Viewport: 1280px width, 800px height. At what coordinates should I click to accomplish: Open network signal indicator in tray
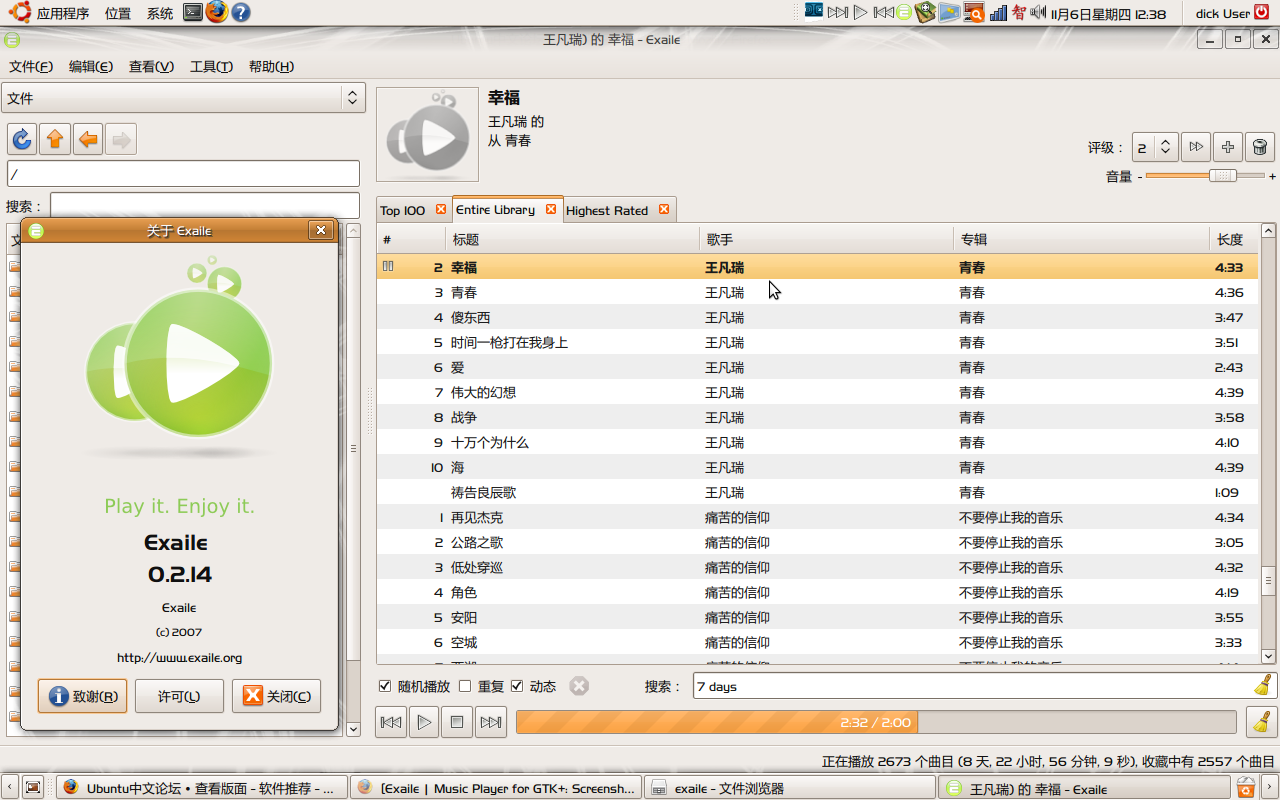[997, 12]
